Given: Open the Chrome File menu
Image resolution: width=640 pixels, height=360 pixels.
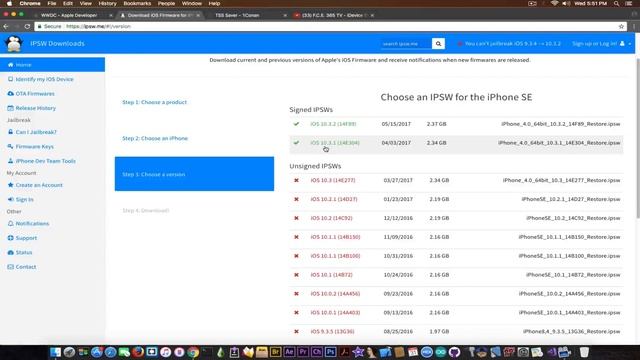Looking at the screenshot, I should (x=52, y=3).
